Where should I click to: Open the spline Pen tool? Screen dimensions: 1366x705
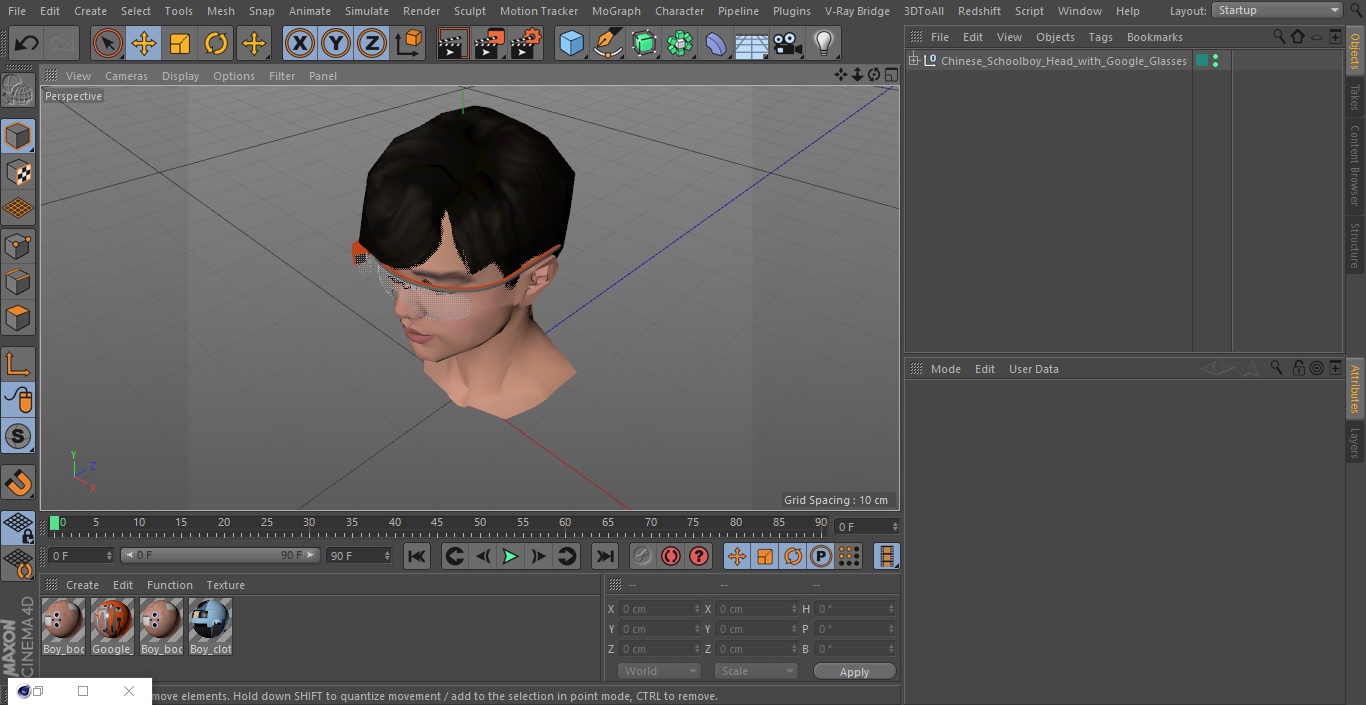pyautogui.click(x=607, y=43)
